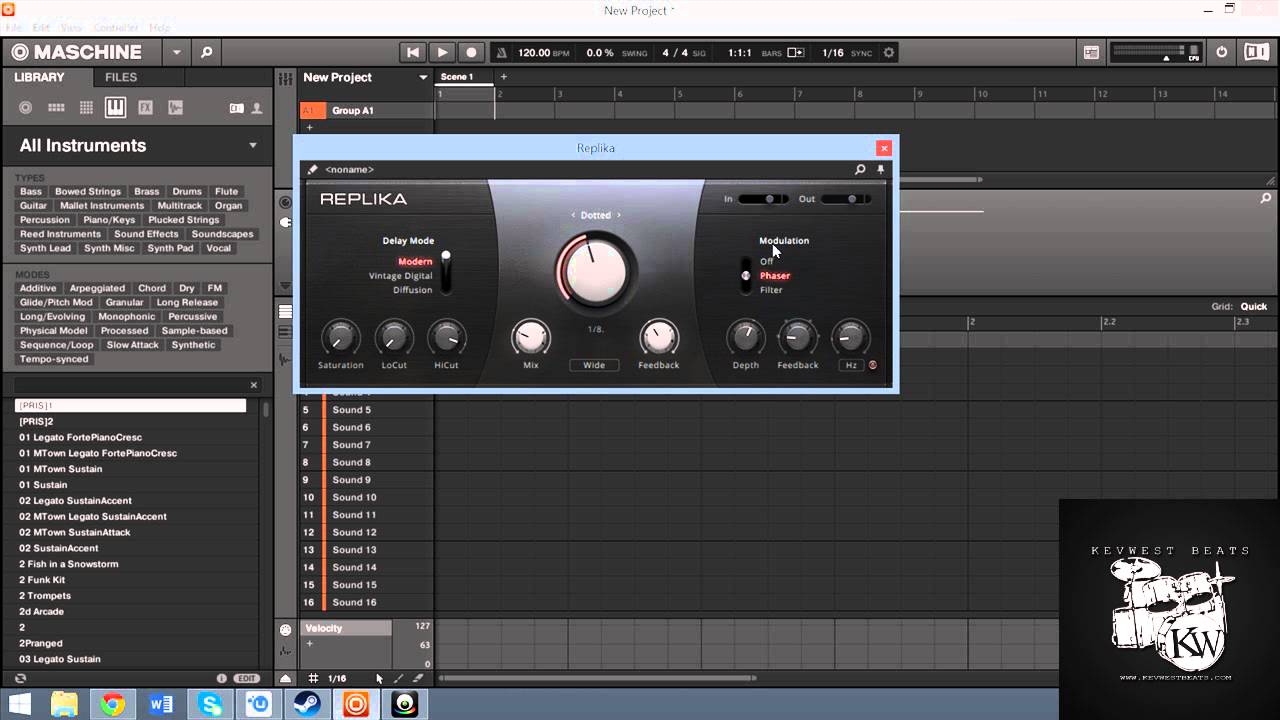Select the Group A1 row
The image size is (1280, 720).
(366, 110)
